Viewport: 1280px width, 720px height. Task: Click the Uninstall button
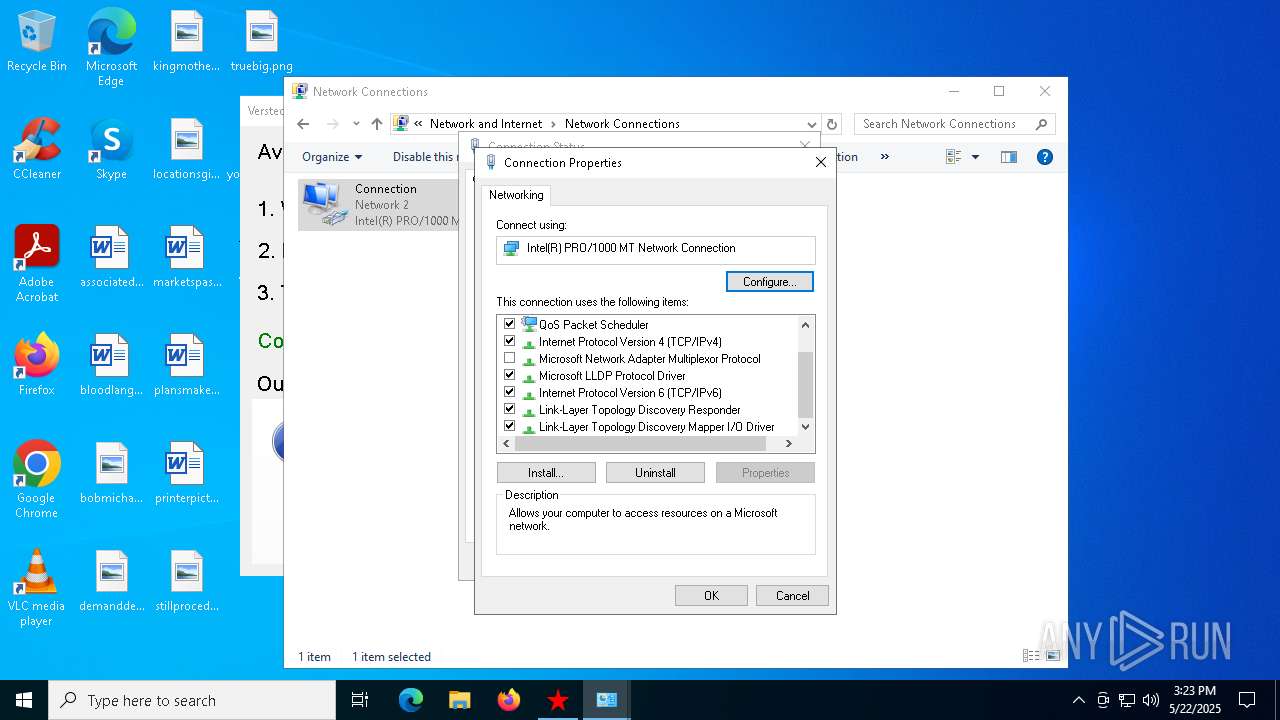655,473
